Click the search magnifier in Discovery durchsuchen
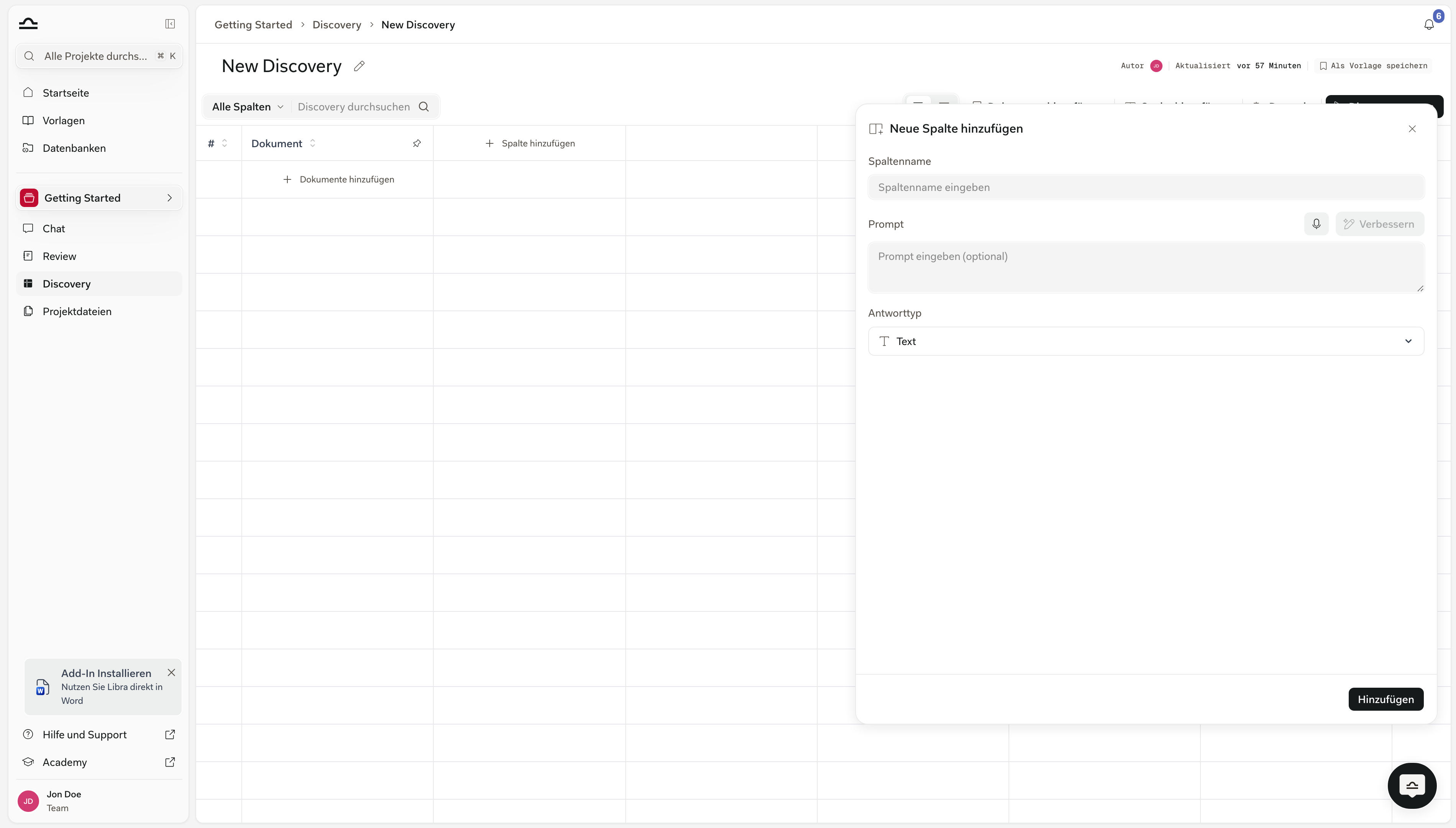Screen dimensions: 1456x828 coord(424,106)
